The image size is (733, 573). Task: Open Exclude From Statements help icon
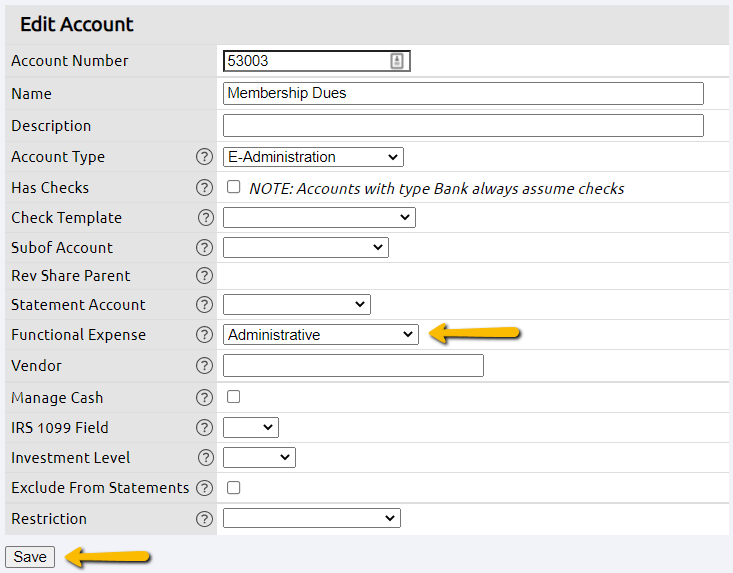(204, 488)
